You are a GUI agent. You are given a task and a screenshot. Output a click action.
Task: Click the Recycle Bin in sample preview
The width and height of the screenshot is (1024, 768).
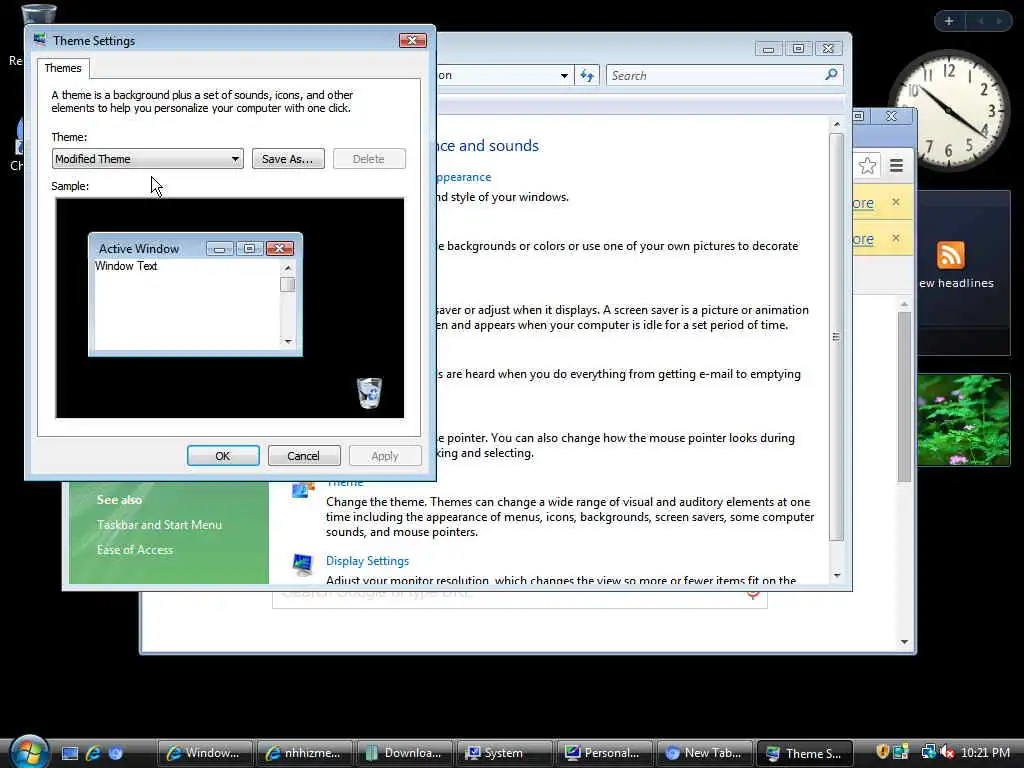[x=369, y=392]
